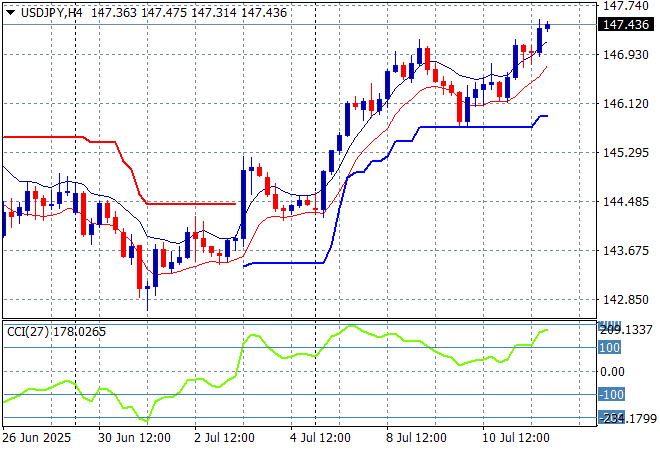Click the CCI 0.00 level label
This screenshot has height=450, width=660.
pos(614,371)
